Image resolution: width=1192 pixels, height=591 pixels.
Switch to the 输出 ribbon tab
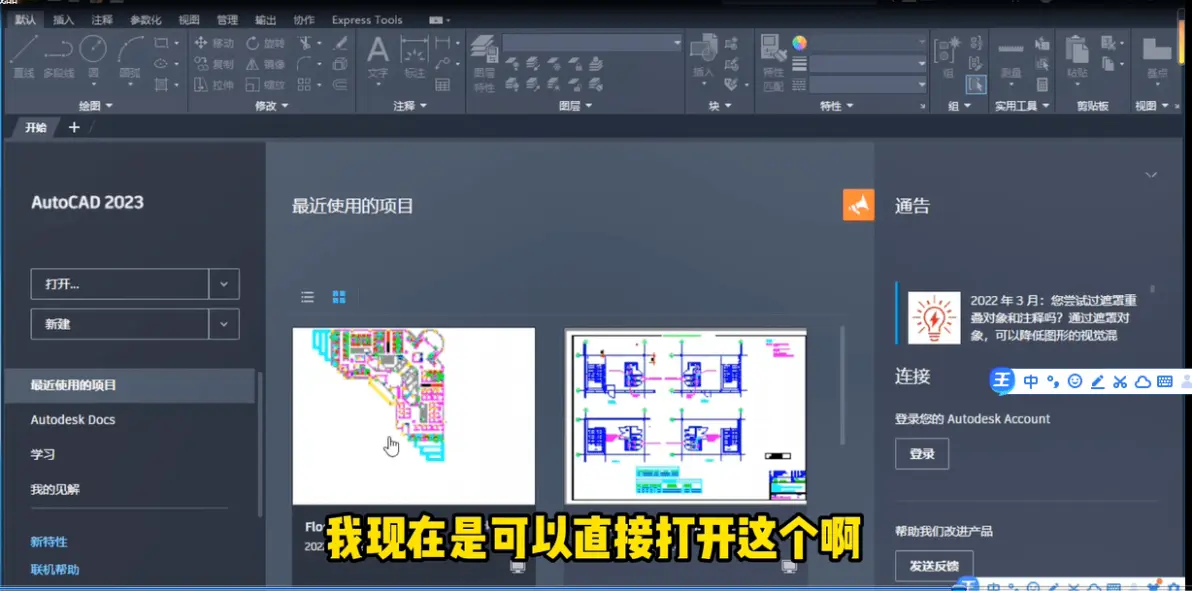pos(265,20)
